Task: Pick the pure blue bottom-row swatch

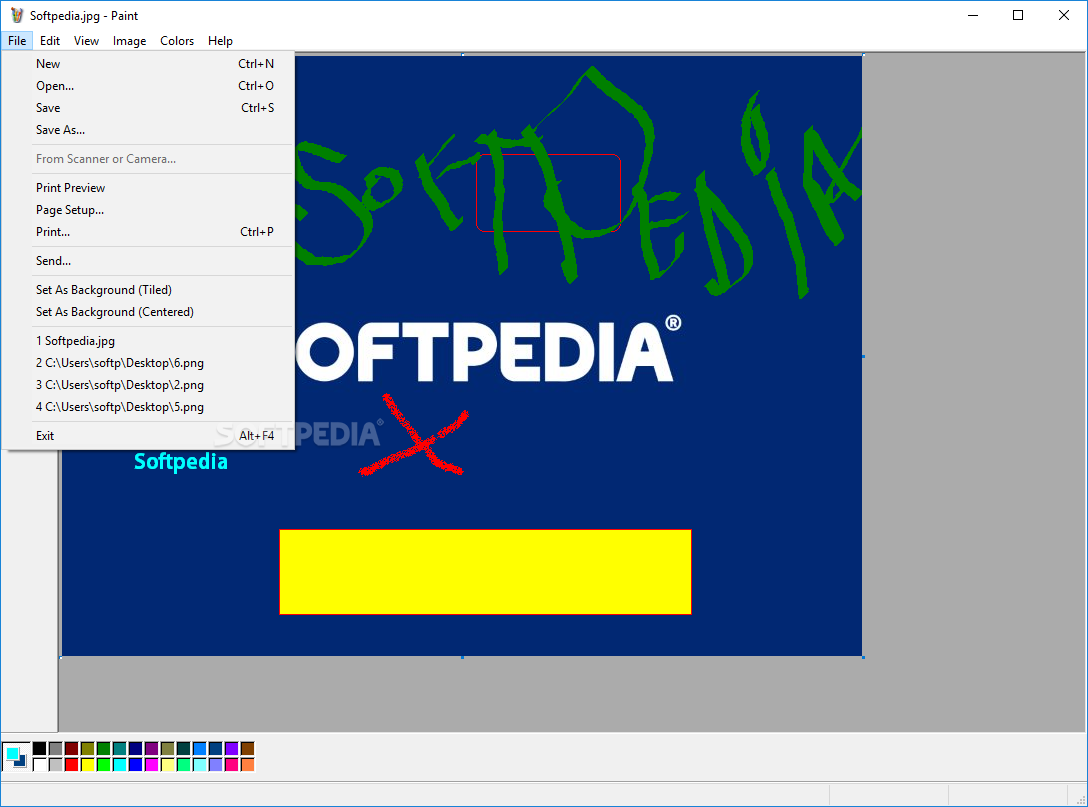Action: (135, 765)
